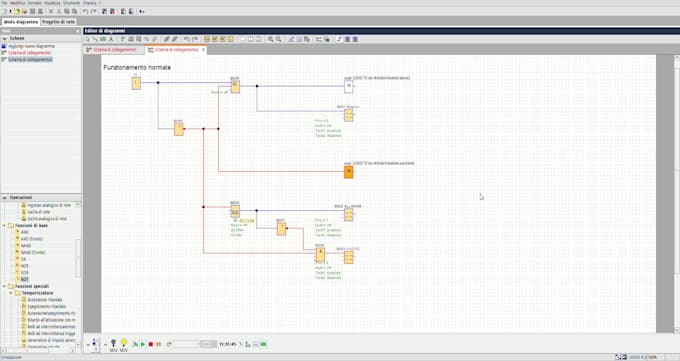Viewport: 680px width, 361px height.
Task: Select Uscita di rete in operations tree
Action: [x=39, y=212]
